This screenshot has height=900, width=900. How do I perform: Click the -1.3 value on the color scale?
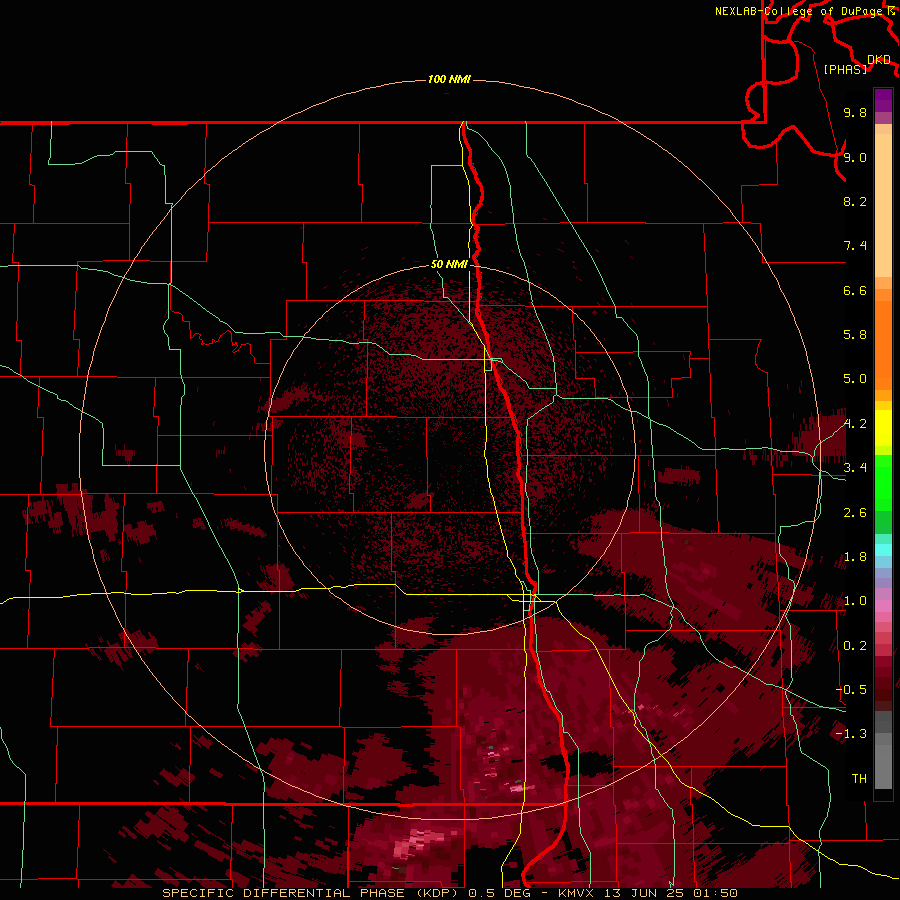851,734
